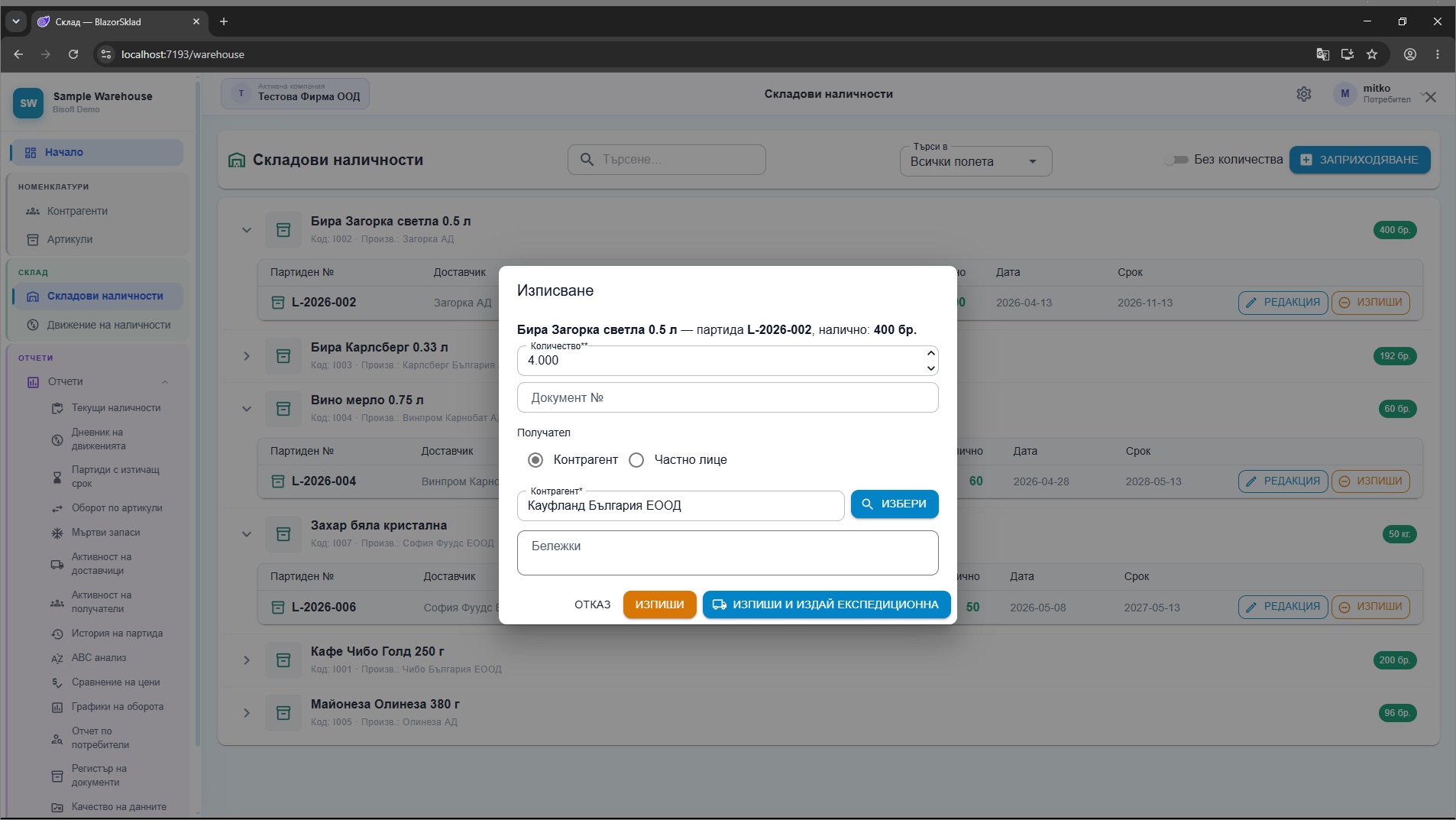Collapse the Вино мерло 0.75 л row
This screenshot has height=820, width=1456.
(x=247, y=409)
